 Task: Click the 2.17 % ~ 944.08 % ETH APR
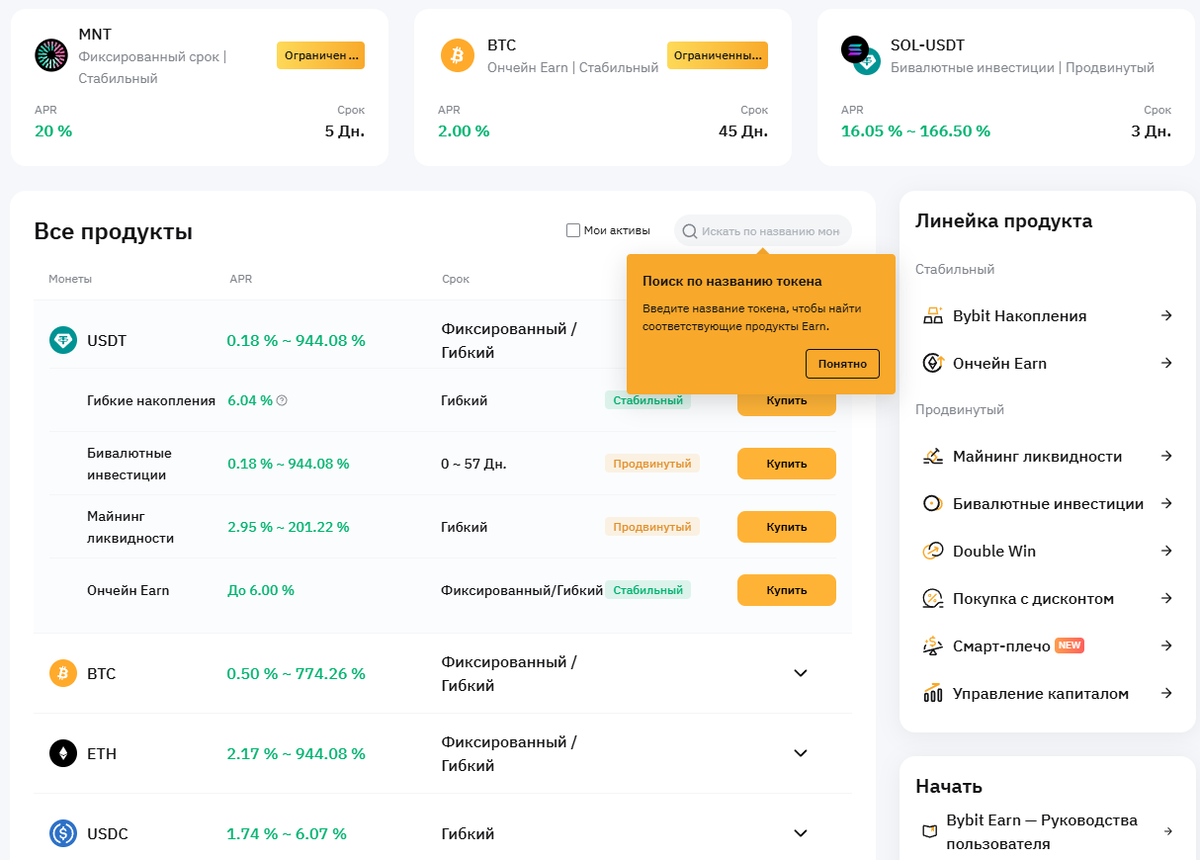(296, 753)
